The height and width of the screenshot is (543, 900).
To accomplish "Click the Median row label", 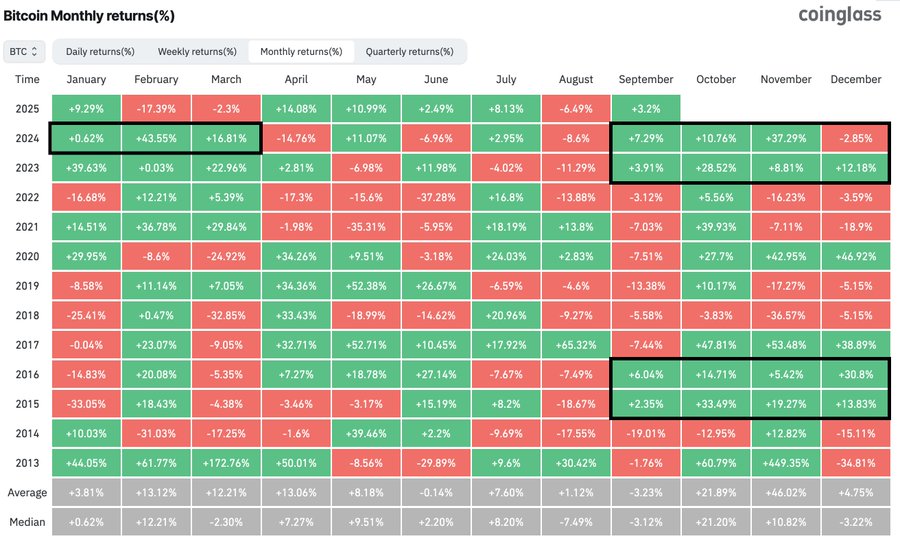I will (28, 523).
